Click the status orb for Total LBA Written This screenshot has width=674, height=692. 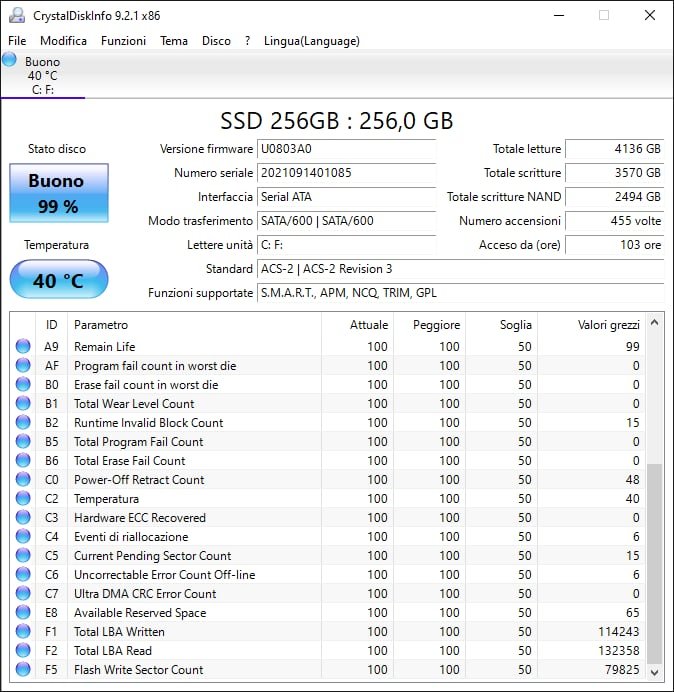pos(23,631)
